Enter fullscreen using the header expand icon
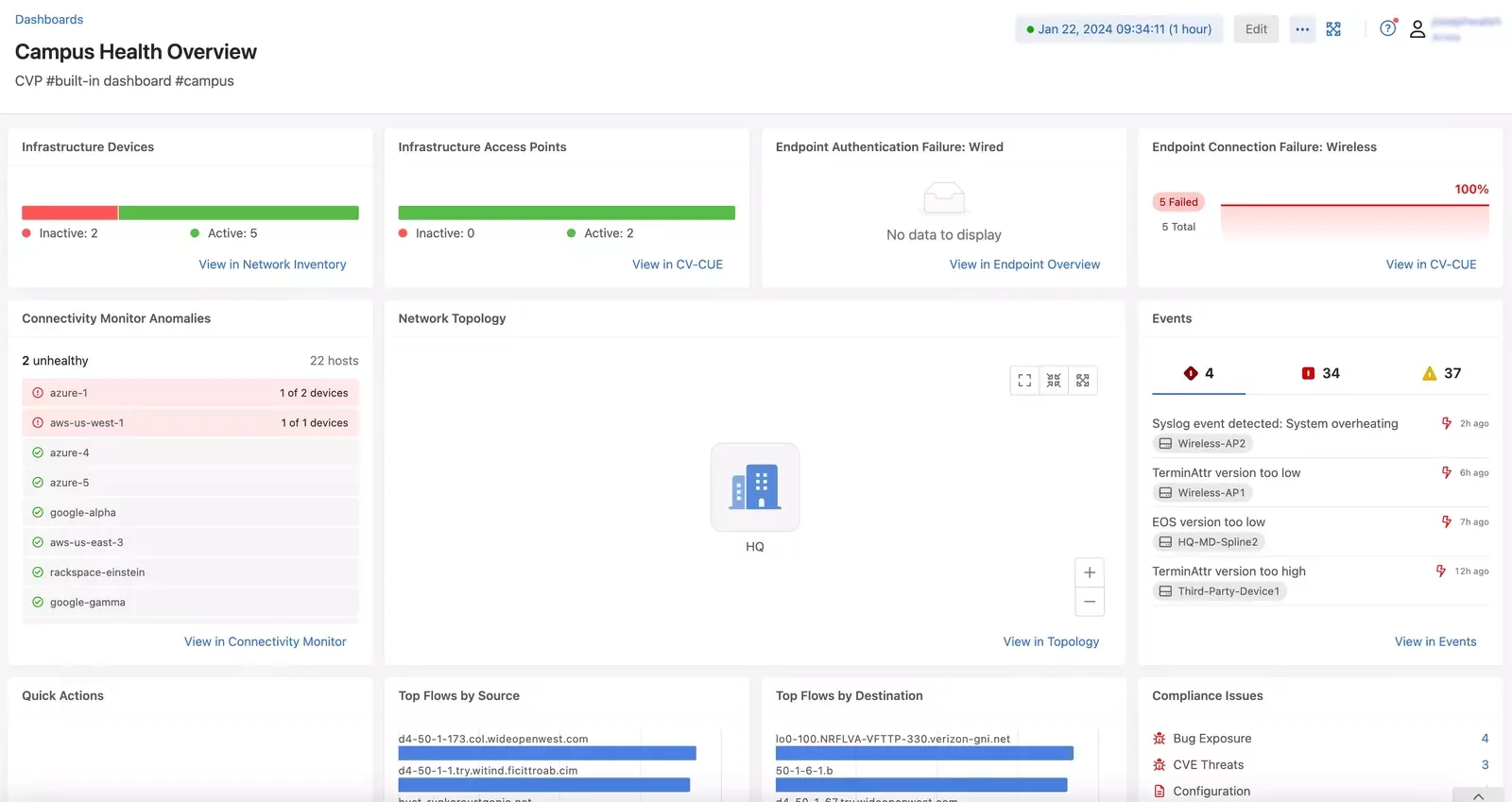 coord(1333,29)
